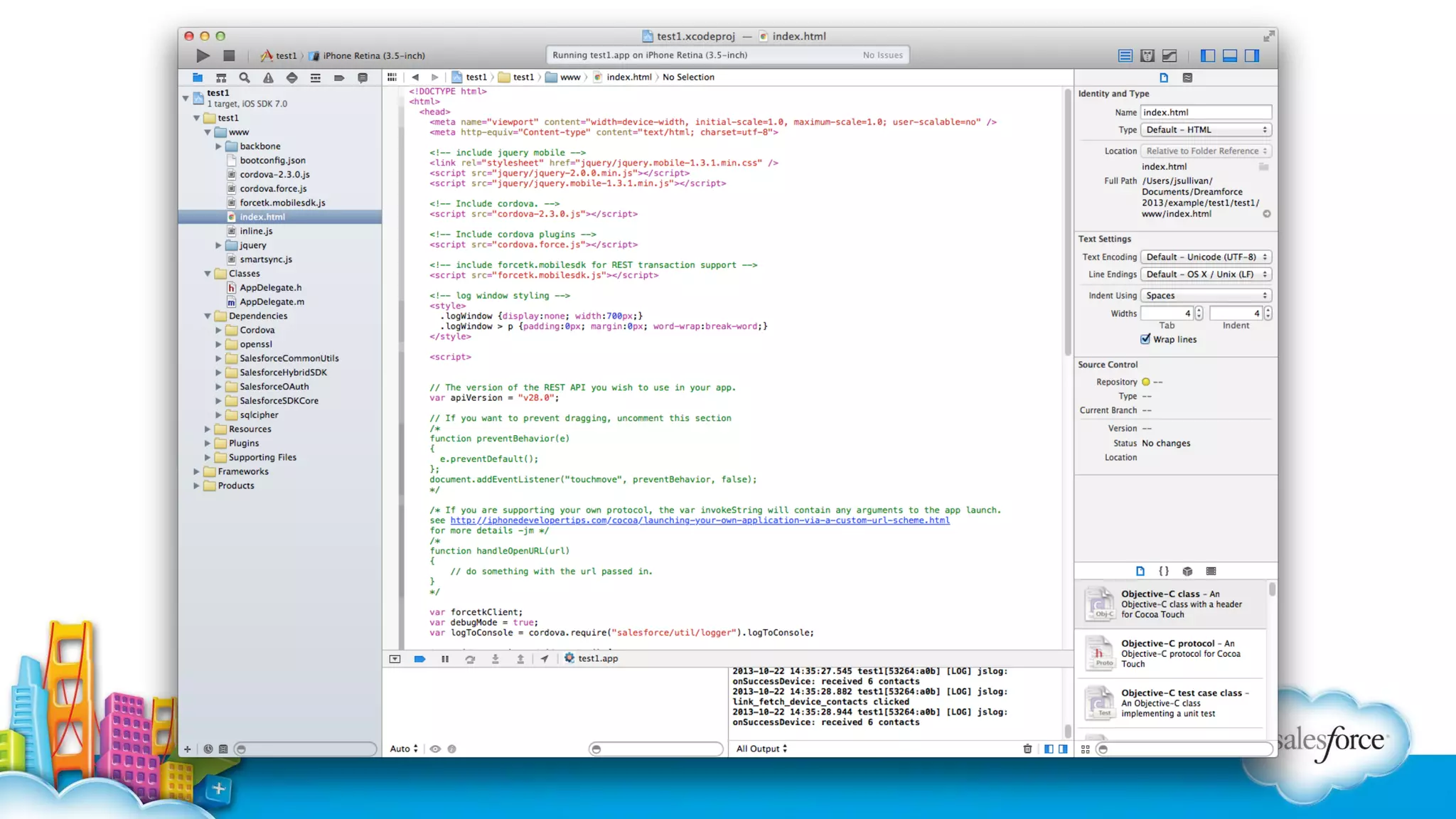The image size is (1456, 819).
Task: Show the File inspector tab
Action: 1164,77
